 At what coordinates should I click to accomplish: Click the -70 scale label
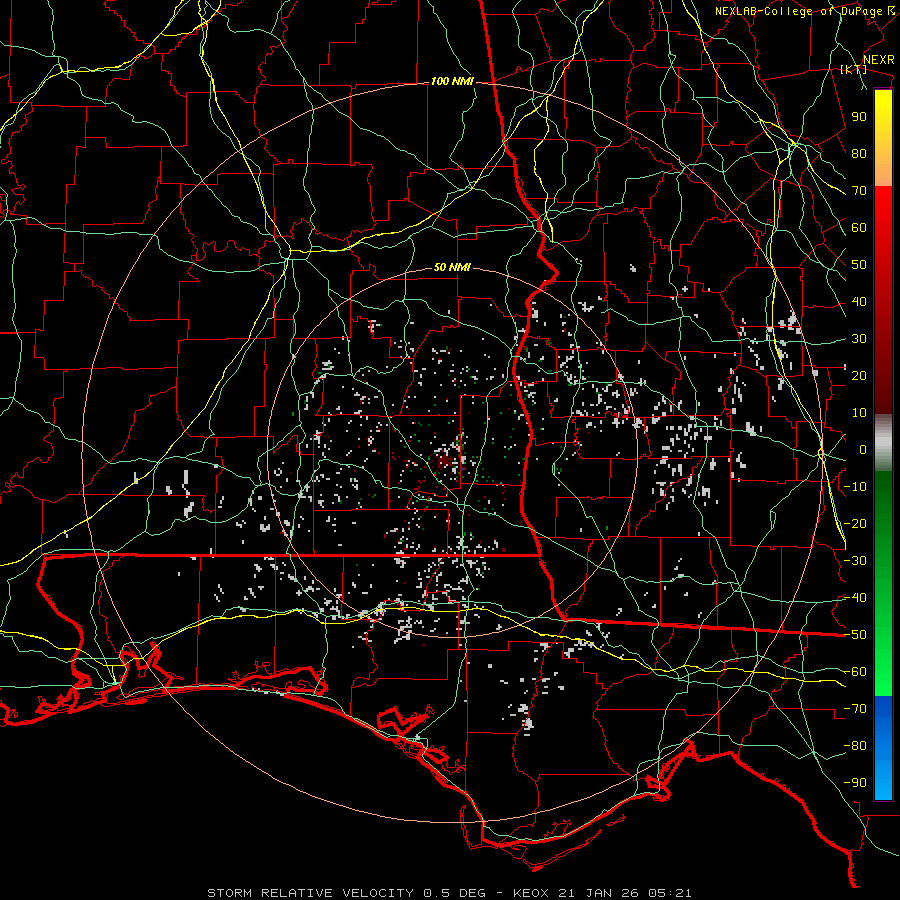[855, 709]
